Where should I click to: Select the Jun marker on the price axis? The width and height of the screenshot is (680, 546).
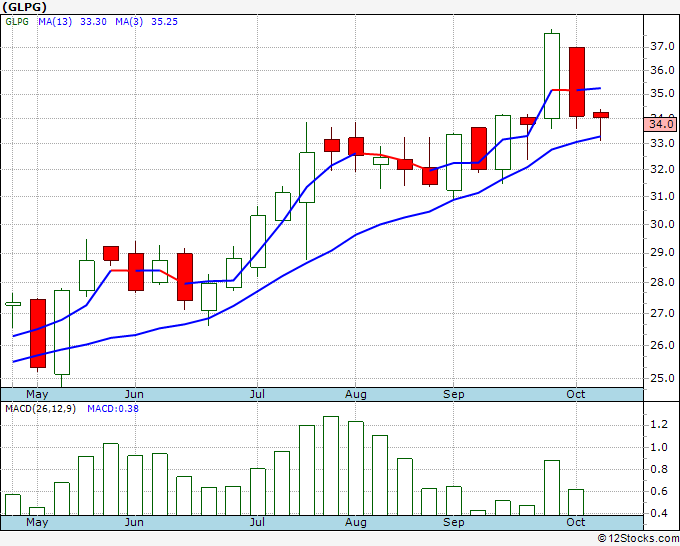134,394
